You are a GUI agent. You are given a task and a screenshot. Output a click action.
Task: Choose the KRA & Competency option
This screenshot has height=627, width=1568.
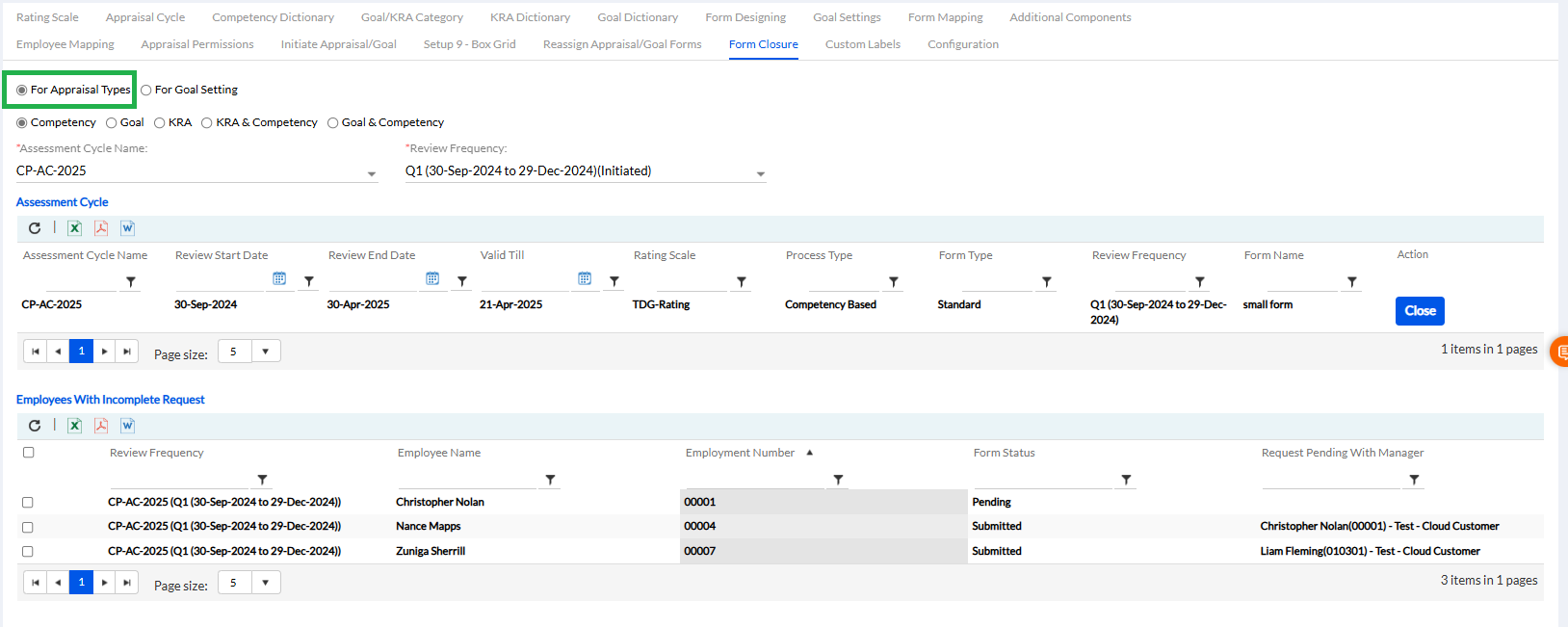pyautogui.click(x=207, y=123)
